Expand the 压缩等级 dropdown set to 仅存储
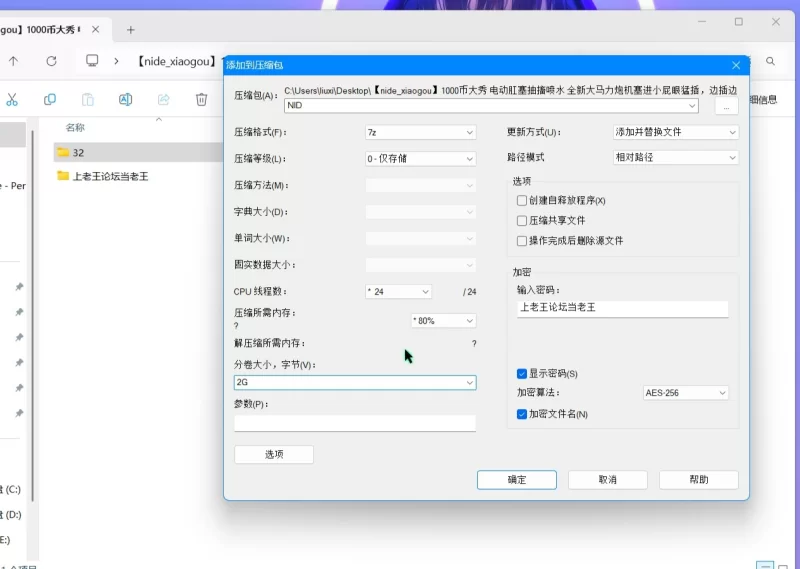The width and height of the screenshot is (800, 569). (x=420, y=158)
